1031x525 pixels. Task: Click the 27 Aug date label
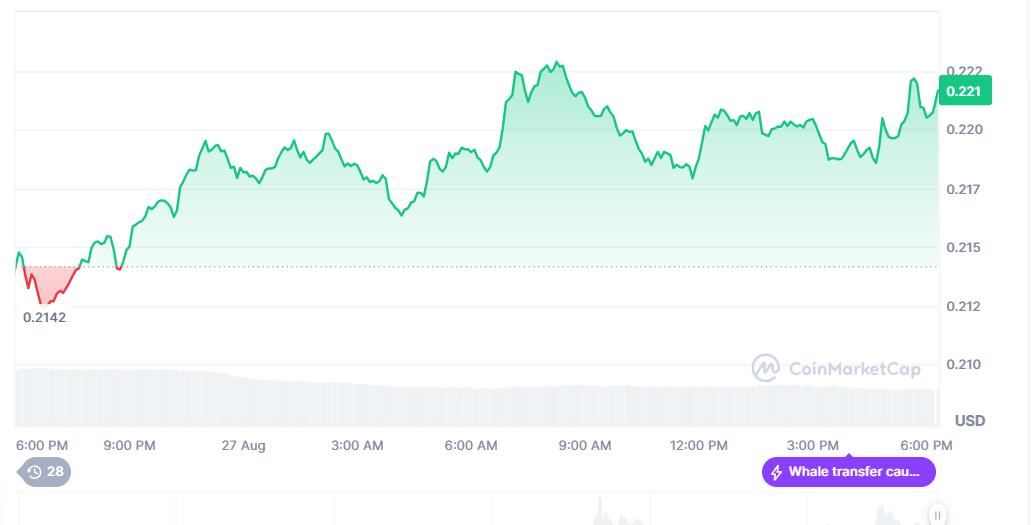[x=243, y=445]
